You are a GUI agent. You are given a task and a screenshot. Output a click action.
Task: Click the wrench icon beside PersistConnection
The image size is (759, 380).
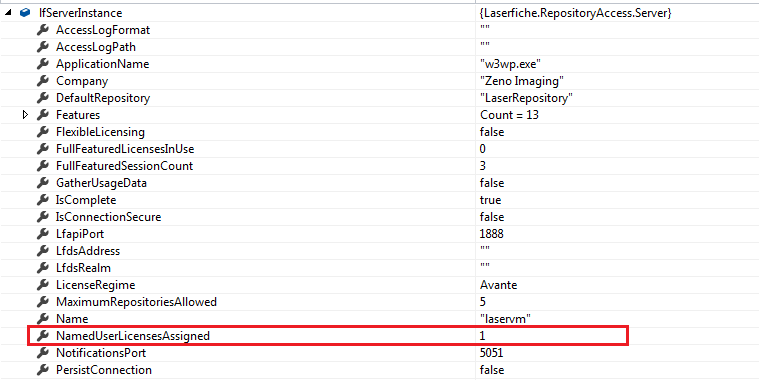[x=43, y=370]
